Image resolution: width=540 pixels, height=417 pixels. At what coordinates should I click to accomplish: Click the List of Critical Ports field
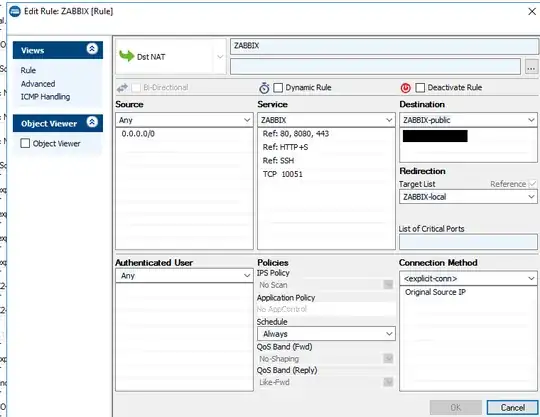pos(468,242)
